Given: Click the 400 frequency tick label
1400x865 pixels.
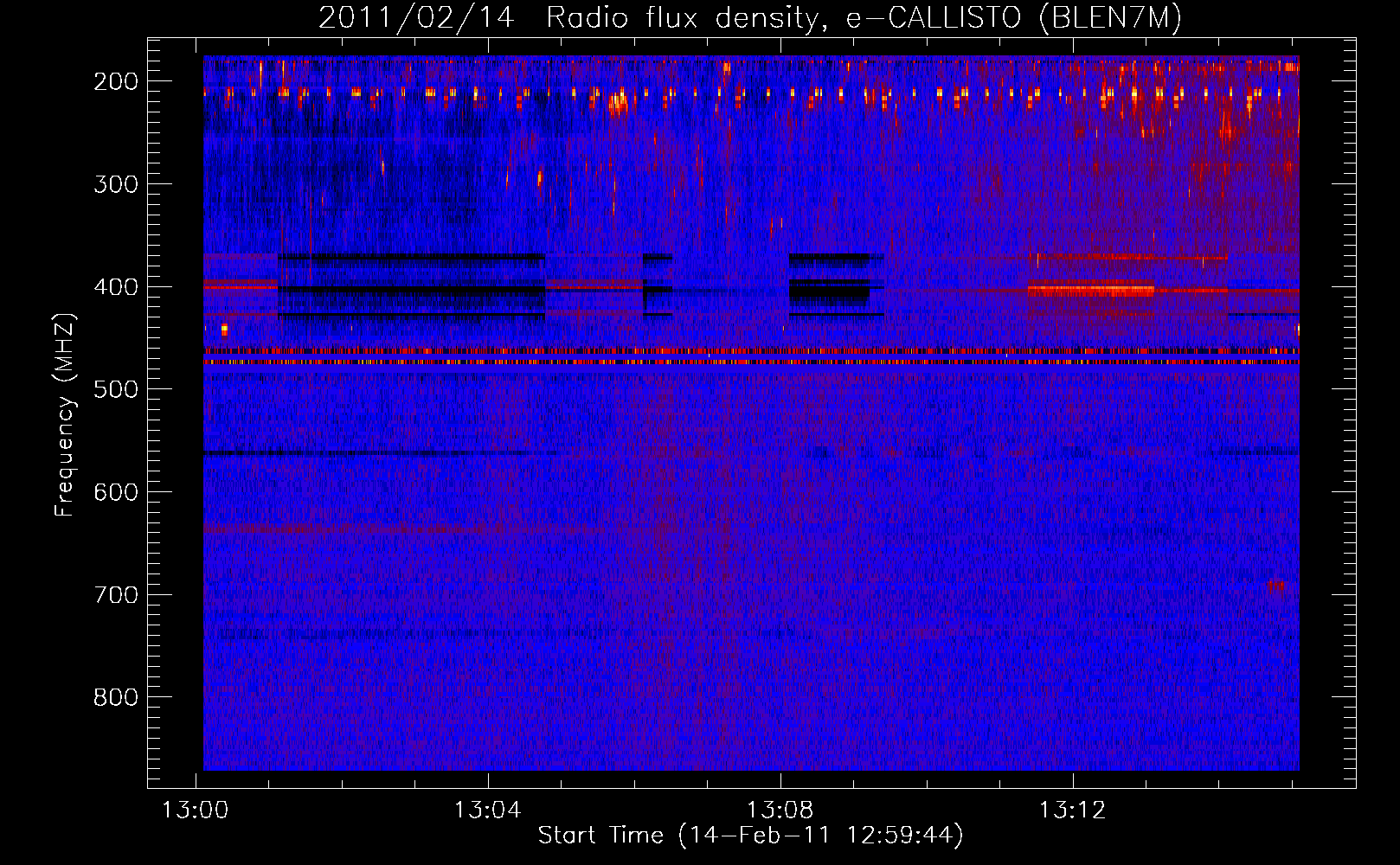Looking at the screenshot, I should 115,287.
